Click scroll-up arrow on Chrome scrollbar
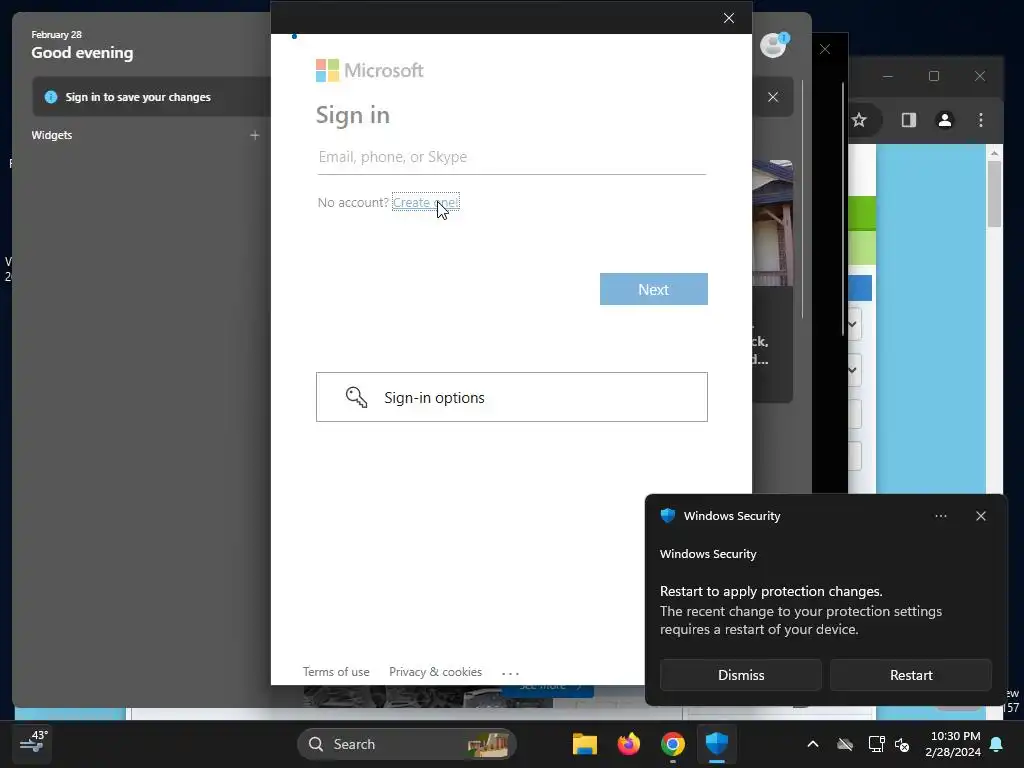This screenshot has width=1024, height=768. point(994,153)
